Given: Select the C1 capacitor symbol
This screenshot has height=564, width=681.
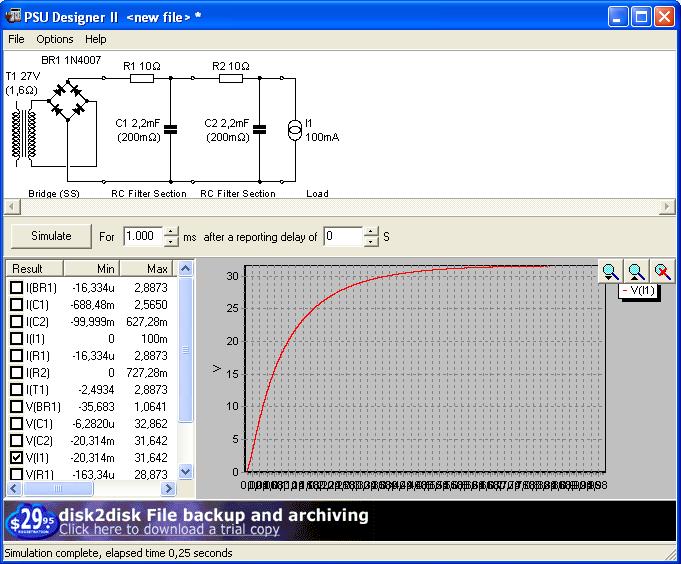Looking at the screenshot, I should tap(171, 129).
